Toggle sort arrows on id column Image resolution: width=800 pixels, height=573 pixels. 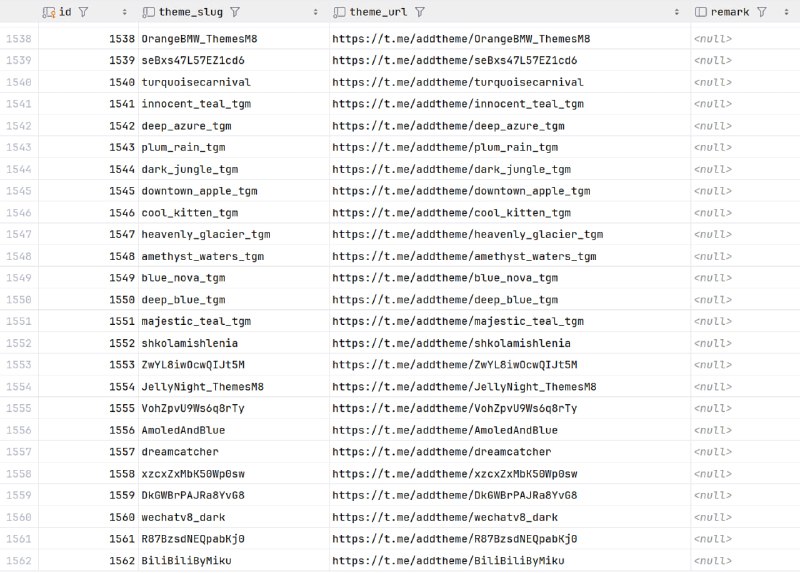[x=125, y=12]
